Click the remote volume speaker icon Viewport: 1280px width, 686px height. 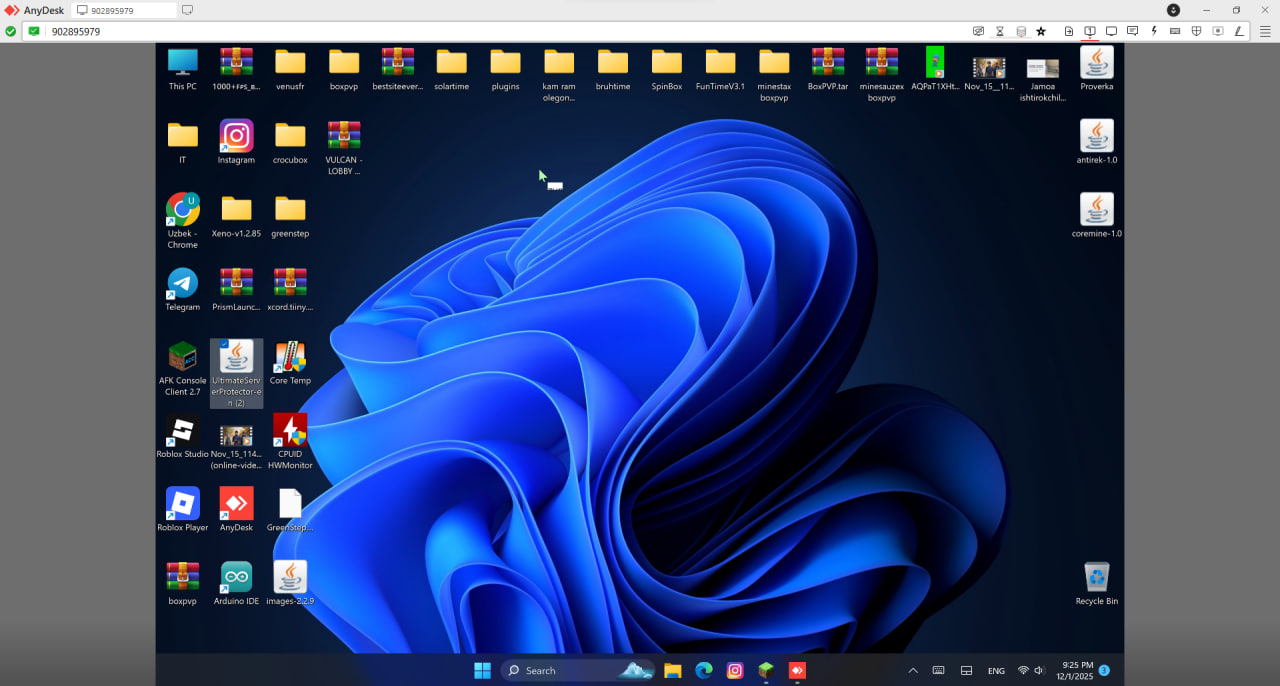point(1039,671)
